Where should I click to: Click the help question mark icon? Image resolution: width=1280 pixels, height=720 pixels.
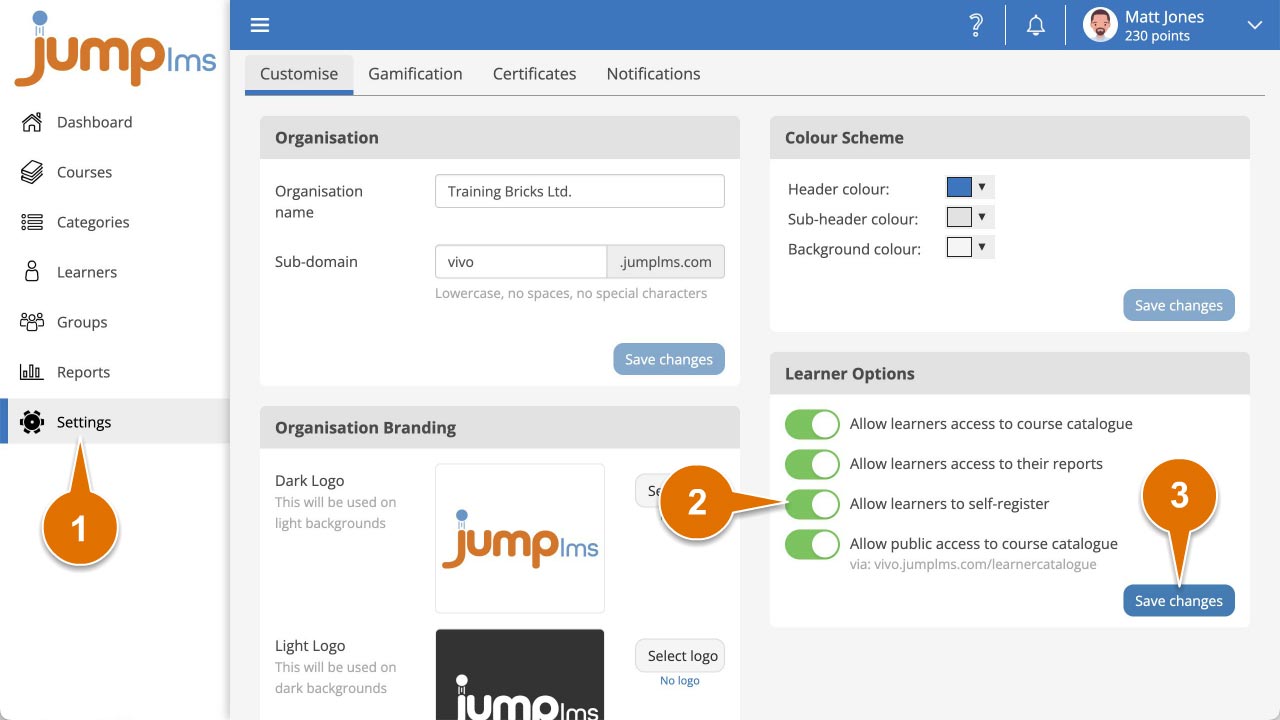click(x=976, y=26)
